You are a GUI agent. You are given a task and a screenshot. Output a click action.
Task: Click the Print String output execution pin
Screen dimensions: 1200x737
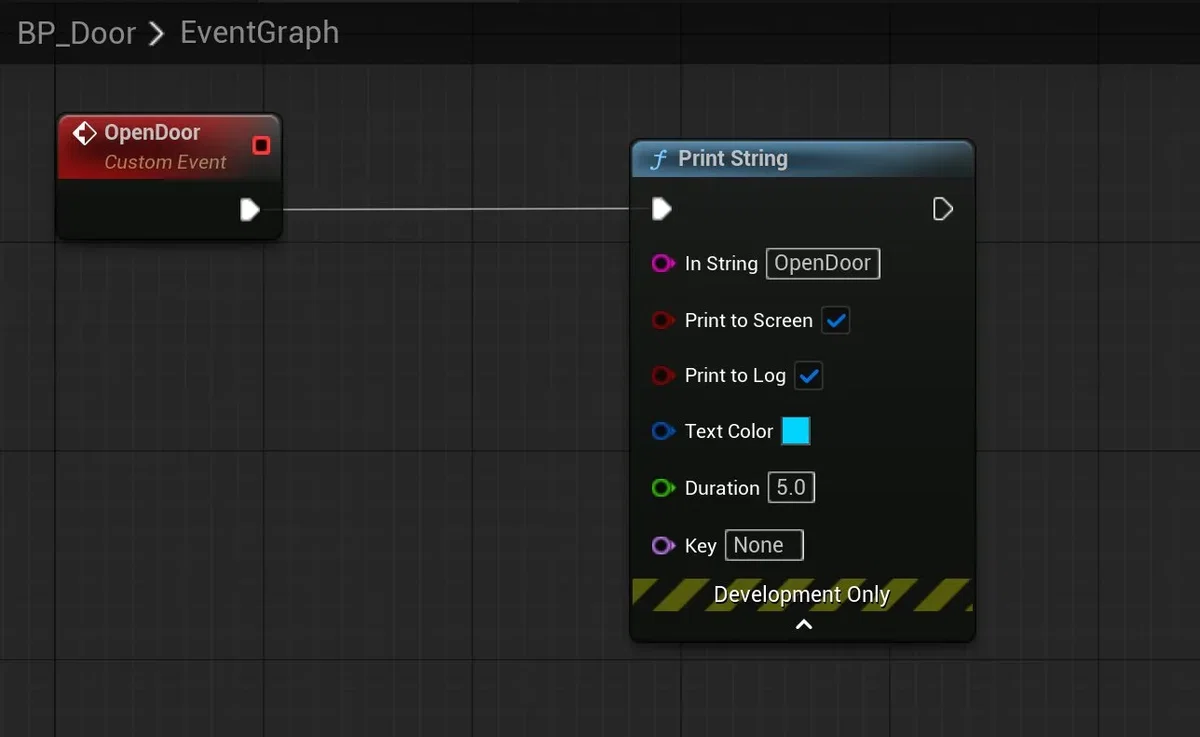942,208
